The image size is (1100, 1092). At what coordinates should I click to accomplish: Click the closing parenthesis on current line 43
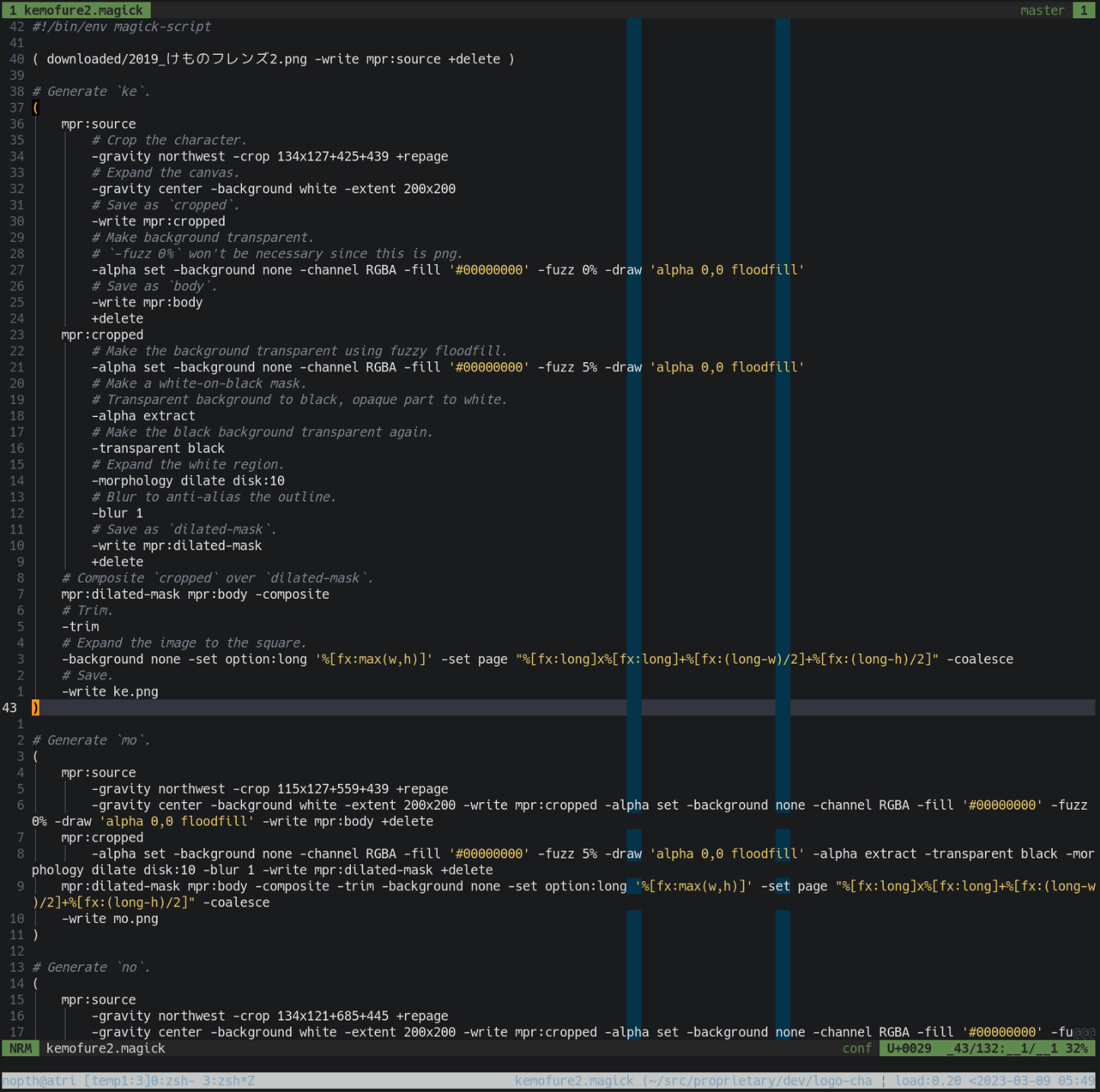[x=36, y=708]
